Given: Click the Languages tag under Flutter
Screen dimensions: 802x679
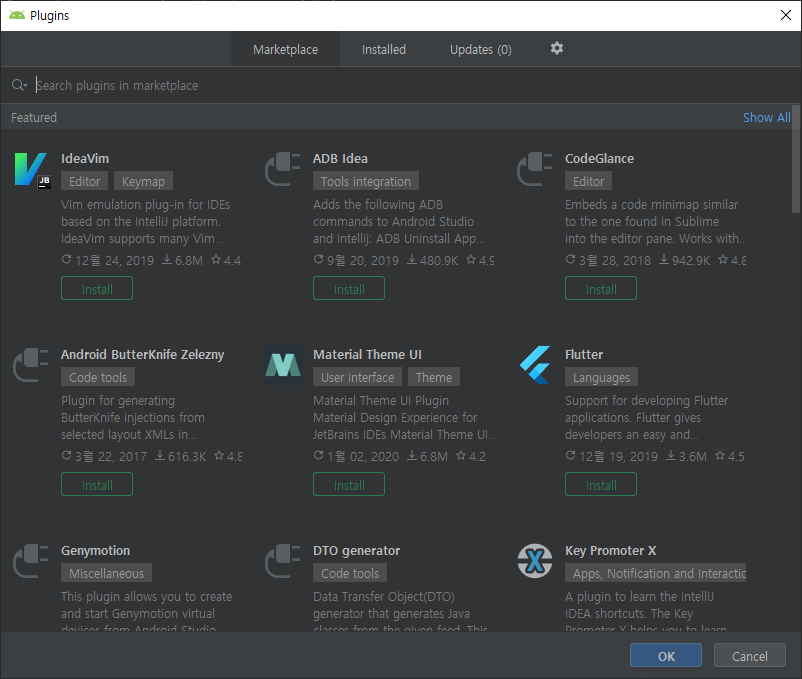Looking at the screenshot, I should 601,377.
